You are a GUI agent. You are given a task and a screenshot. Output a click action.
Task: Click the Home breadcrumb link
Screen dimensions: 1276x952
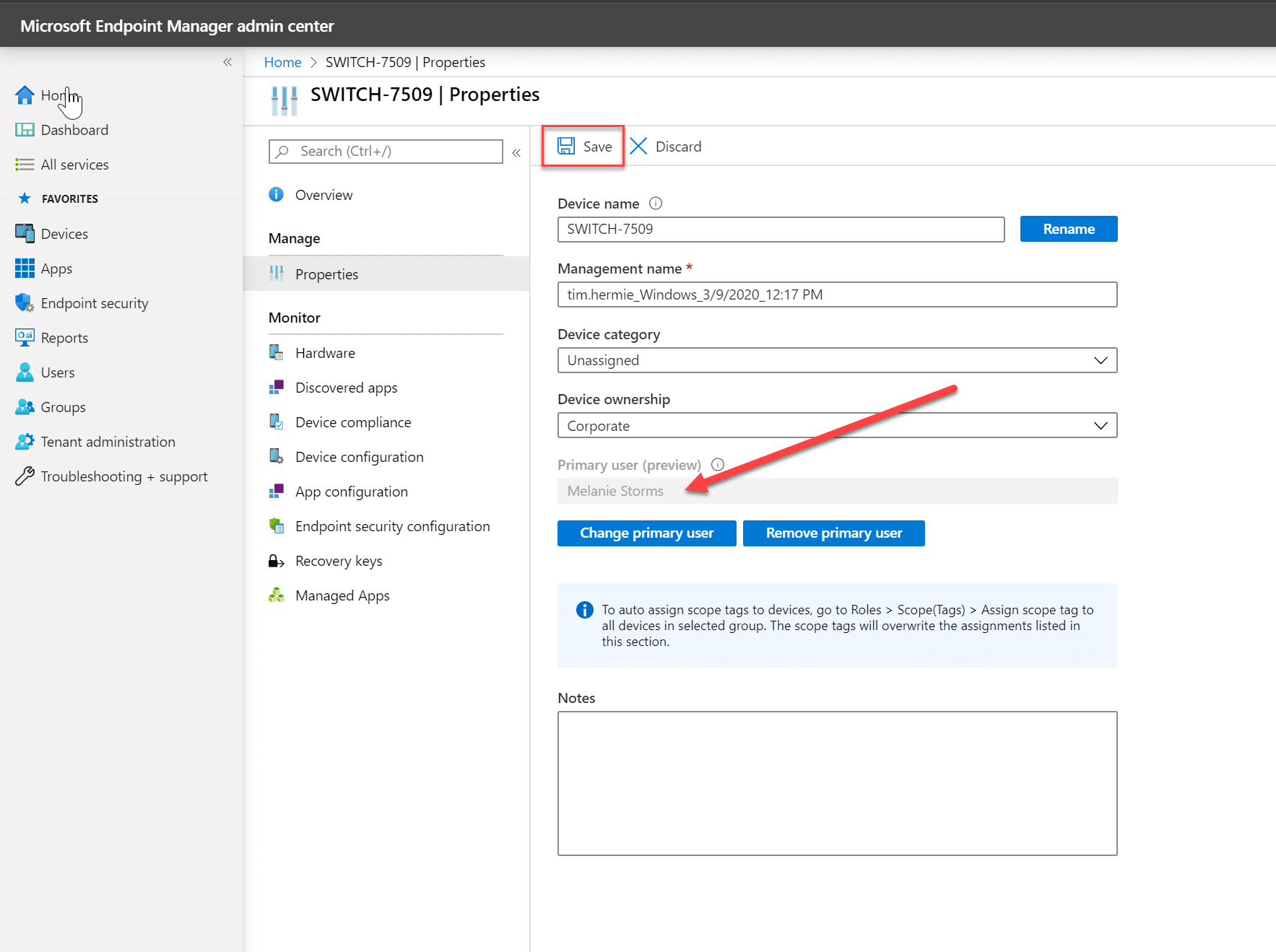[x=282, y=62]
